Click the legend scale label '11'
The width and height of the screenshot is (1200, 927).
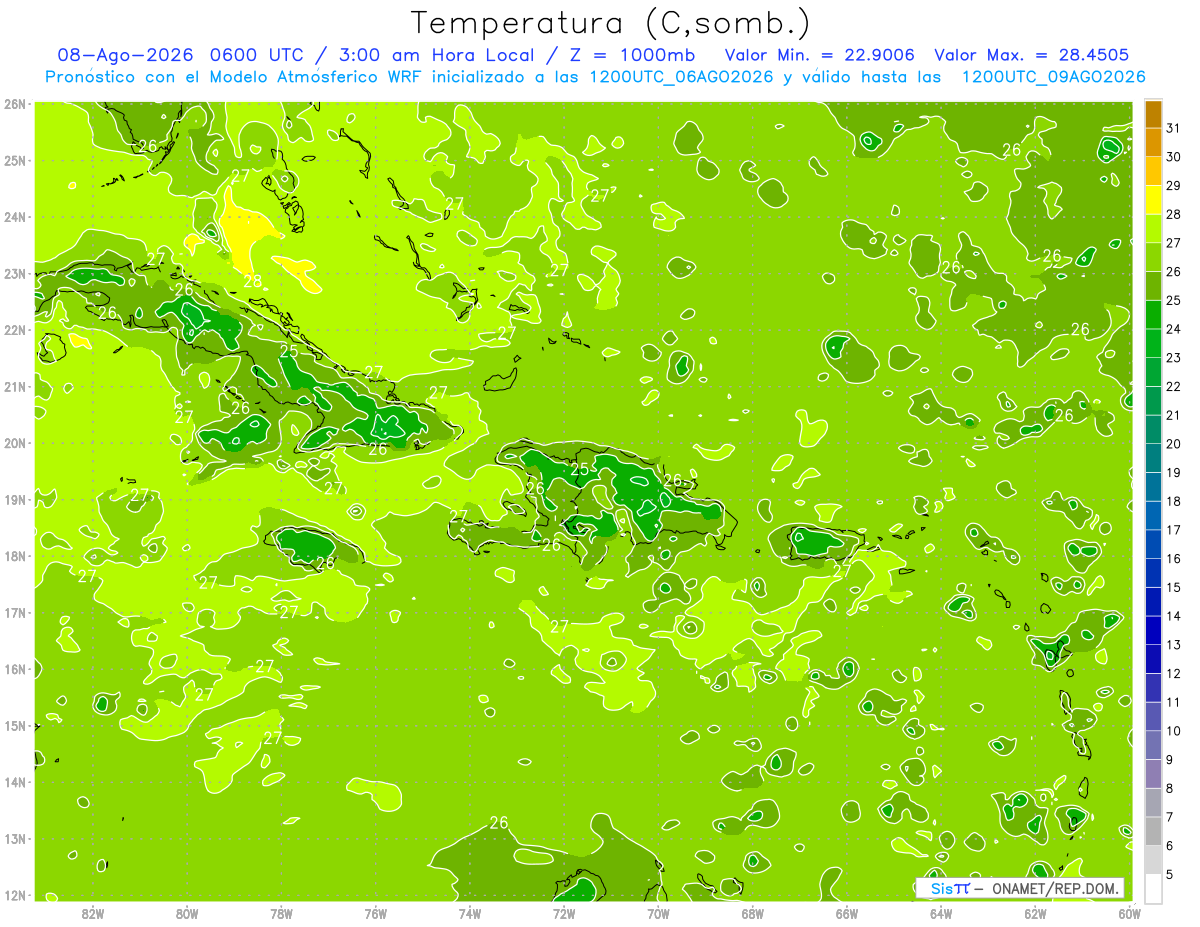pyautogui.click(x=1173, y=702)
